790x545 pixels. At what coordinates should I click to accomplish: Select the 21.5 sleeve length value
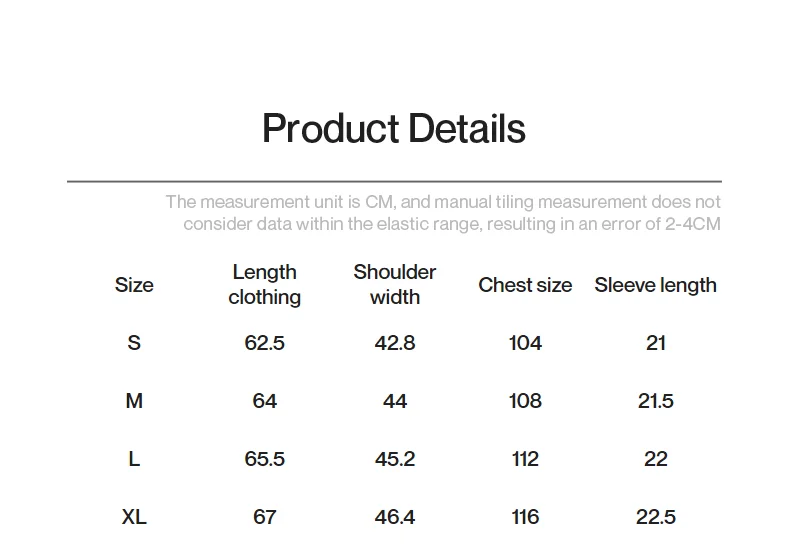click(655, 401)
